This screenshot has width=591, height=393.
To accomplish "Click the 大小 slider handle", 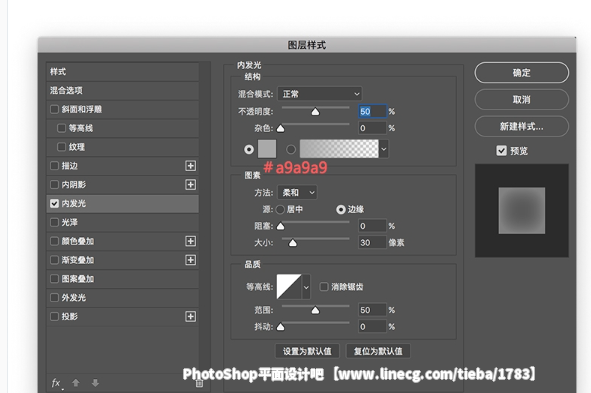I will coord(292,243).
